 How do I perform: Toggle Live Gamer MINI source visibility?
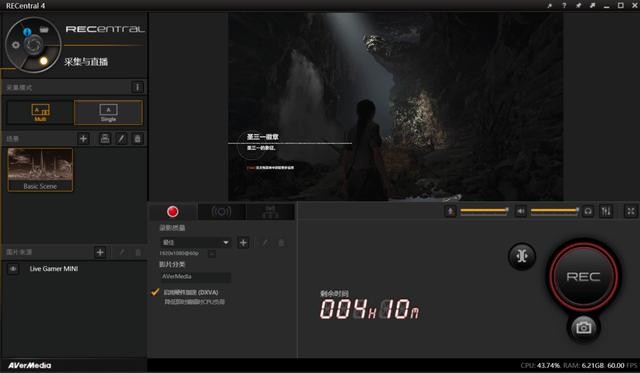(13, 269)
